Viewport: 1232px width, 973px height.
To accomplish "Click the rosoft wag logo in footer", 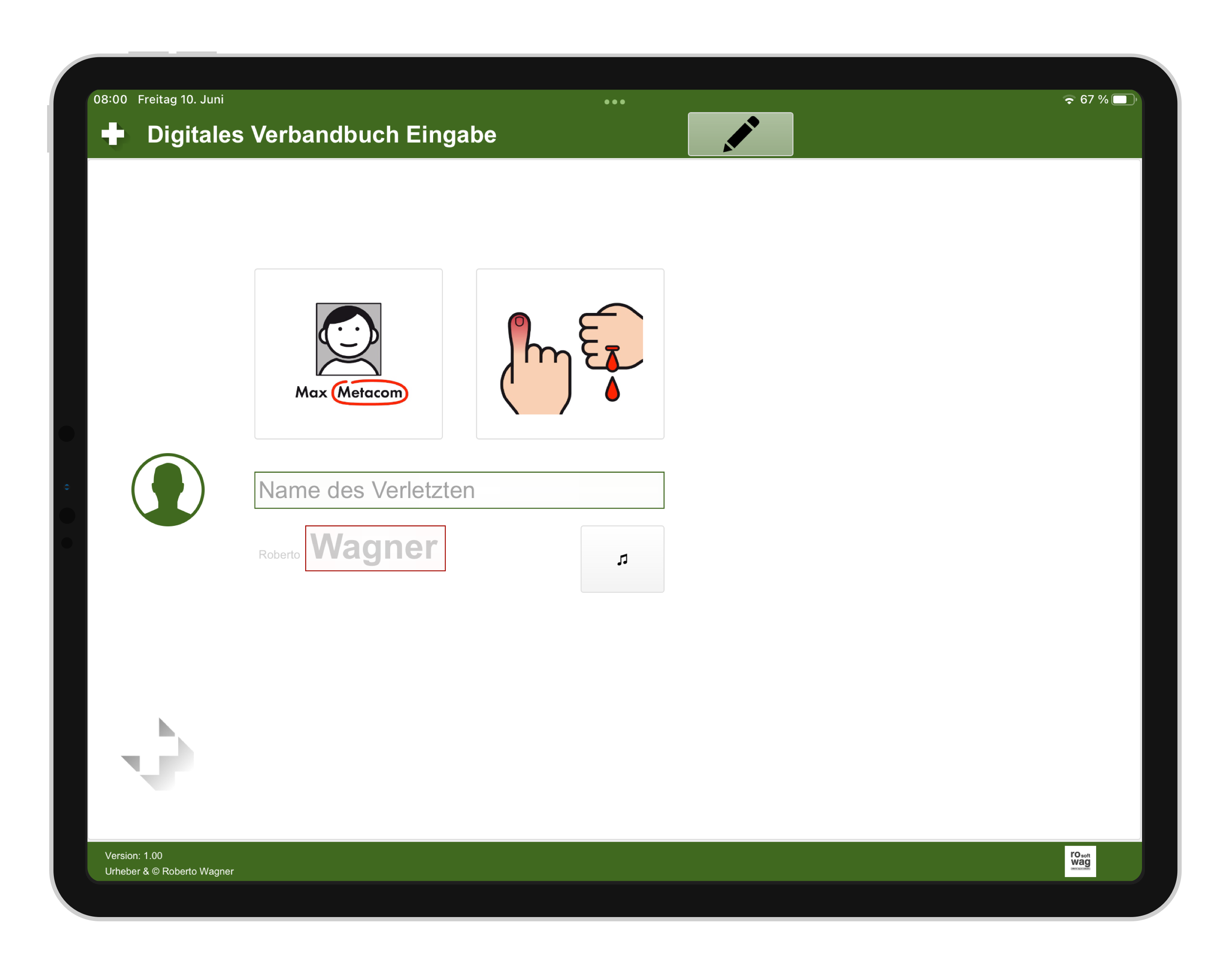I will [1080, 861].
